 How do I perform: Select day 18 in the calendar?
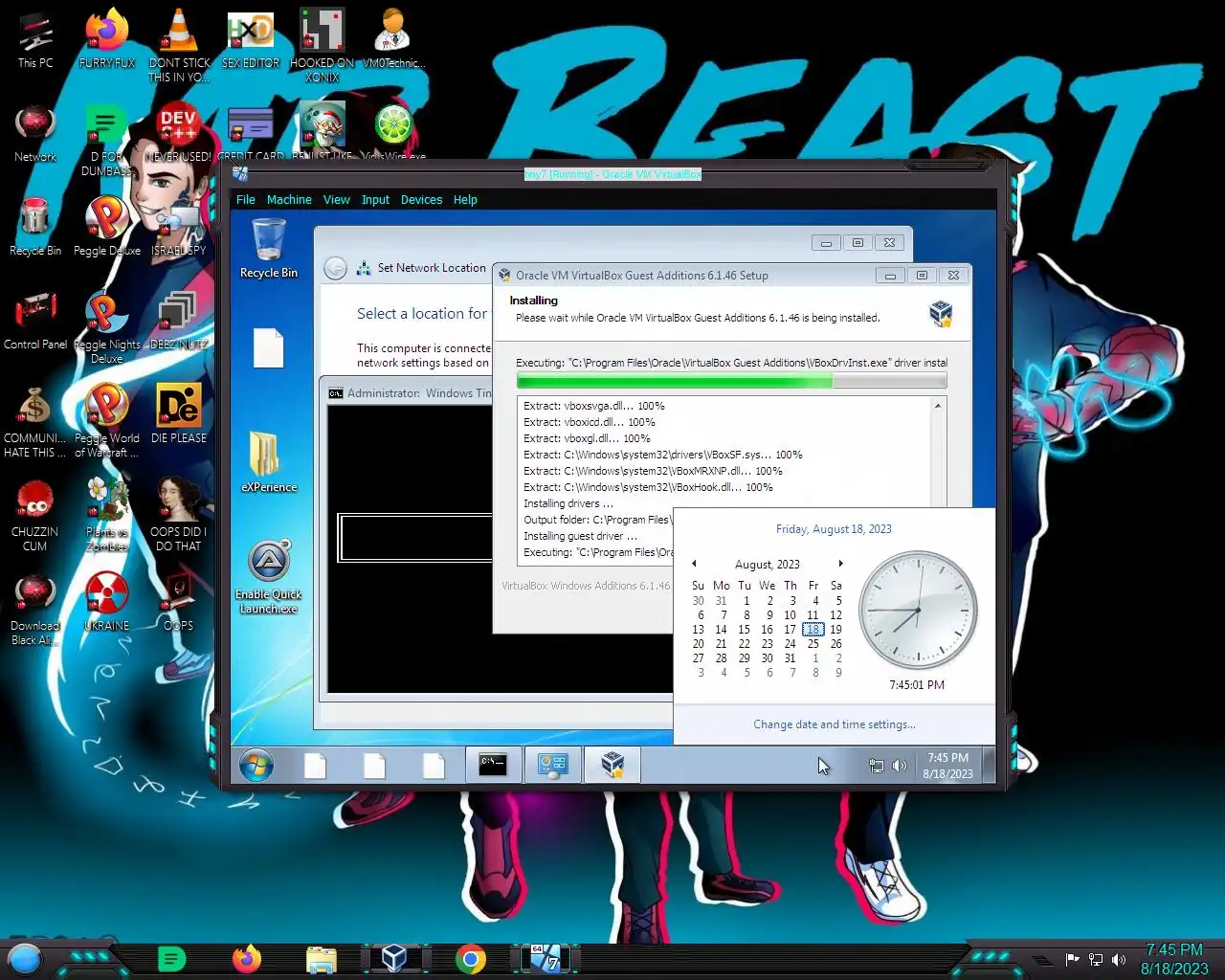click(x=813, y=630)
